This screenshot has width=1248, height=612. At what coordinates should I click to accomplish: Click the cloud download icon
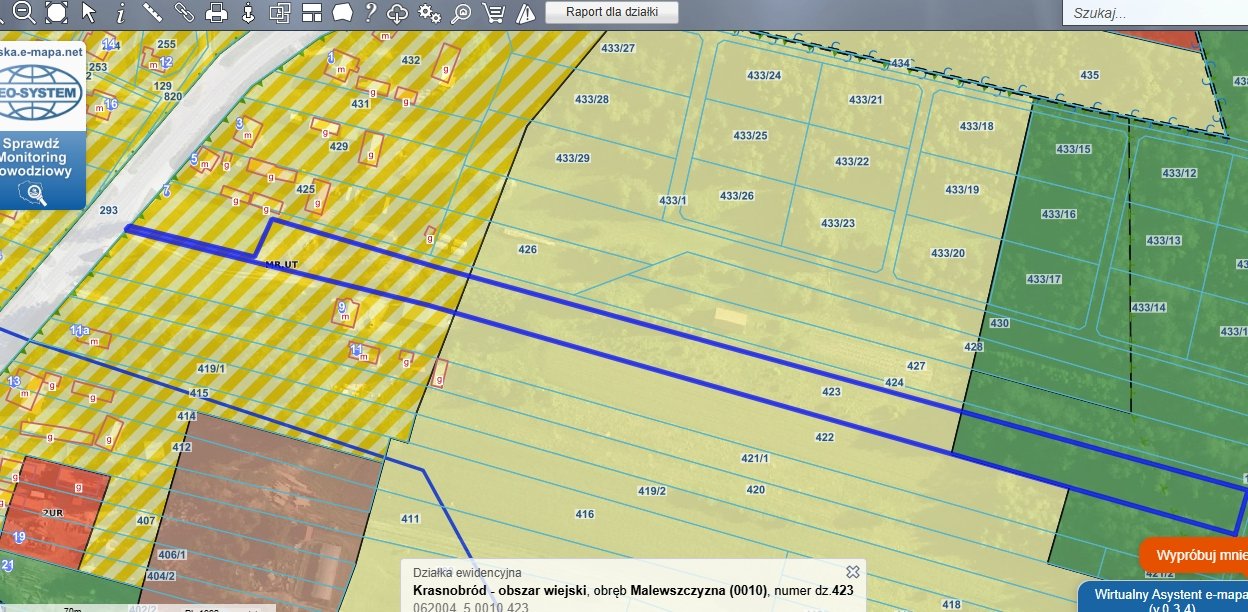[398, 13]
